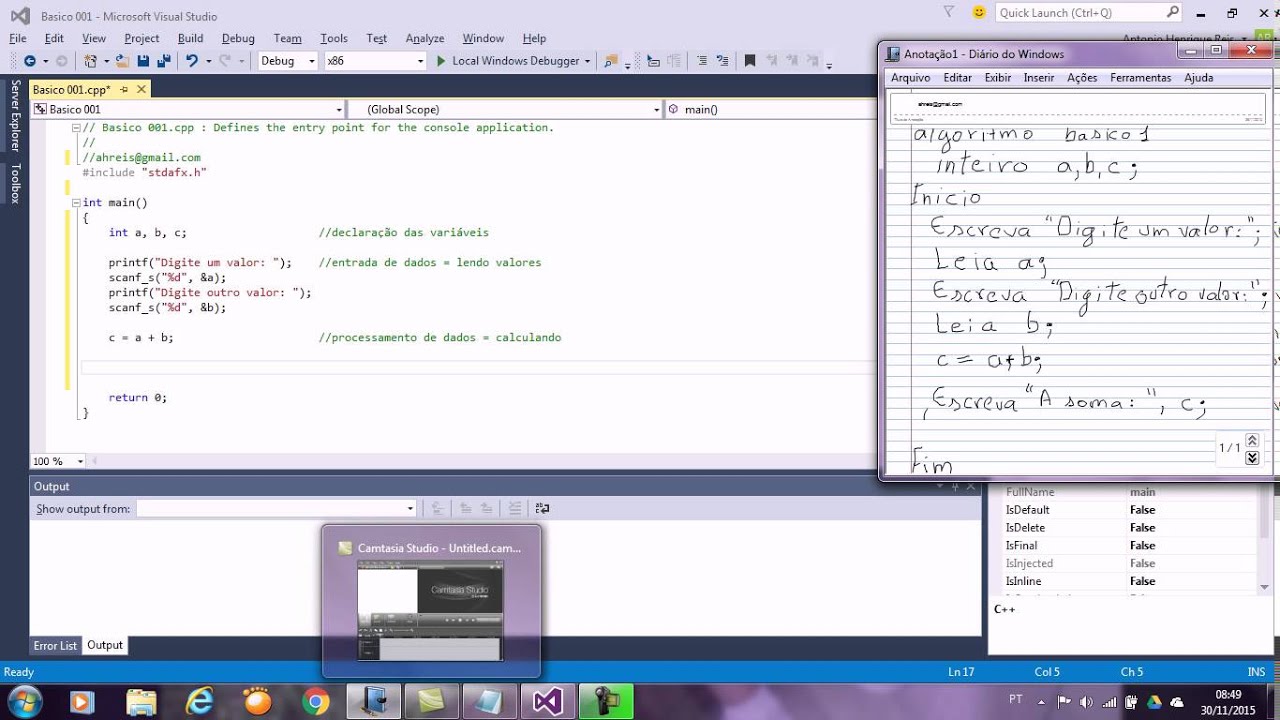Open the Inserir menu in Diário window

[1039, 77]
